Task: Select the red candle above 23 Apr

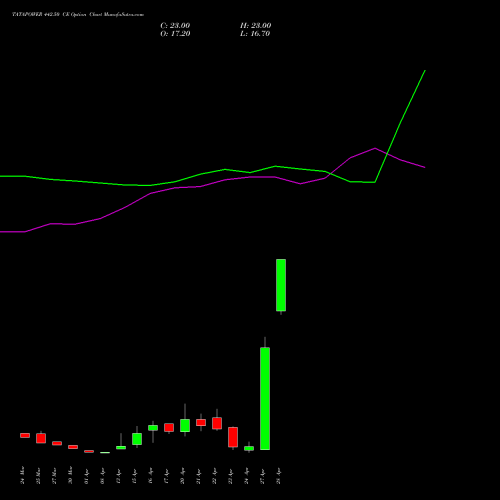Action: point(233,437)
